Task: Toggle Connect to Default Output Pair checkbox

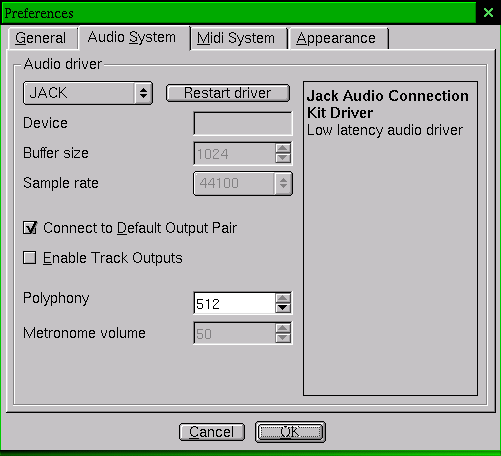Action: coord(30,228)
